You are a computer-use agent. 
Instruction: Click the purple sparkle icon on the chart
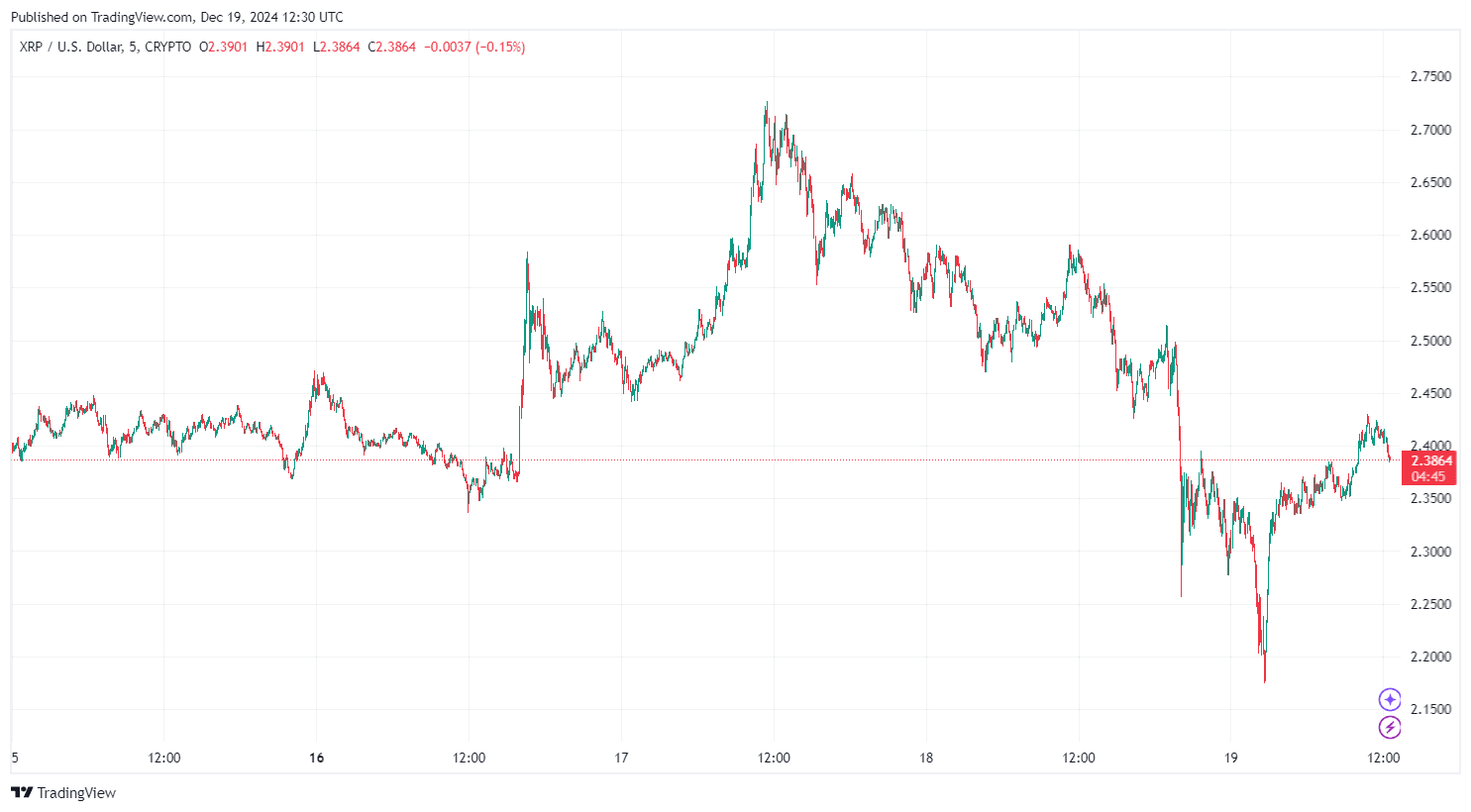click(x=1390, y=700)
